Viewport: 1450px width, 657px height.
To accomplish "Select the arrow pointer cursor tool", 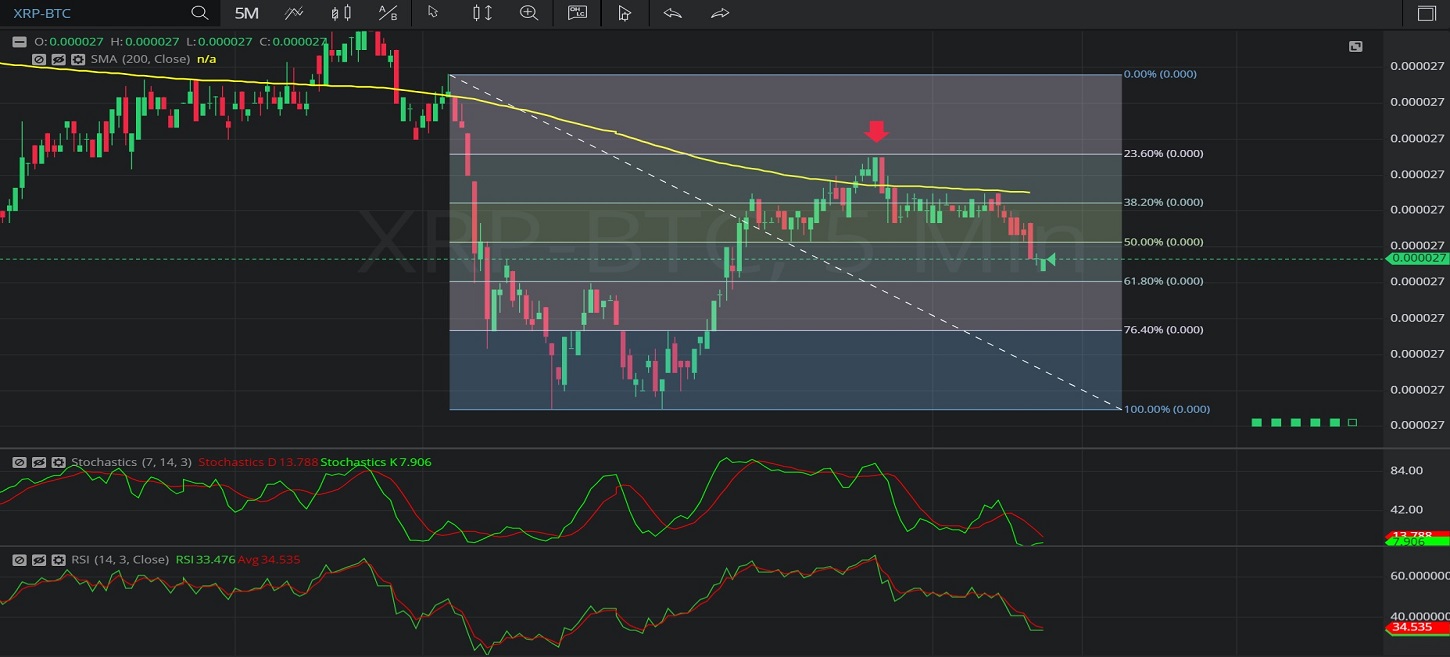I will click(433, 13).
